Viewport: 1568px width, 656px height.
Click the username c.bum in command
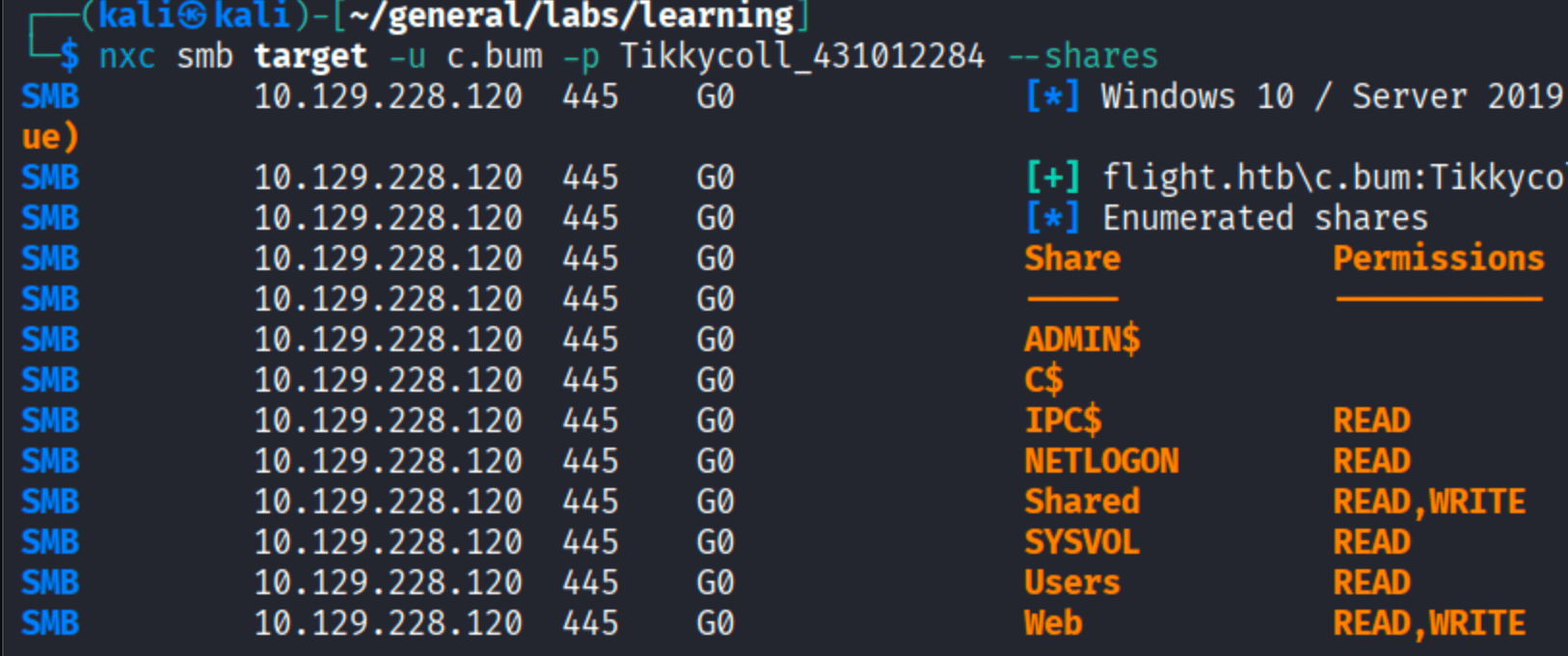494,56
